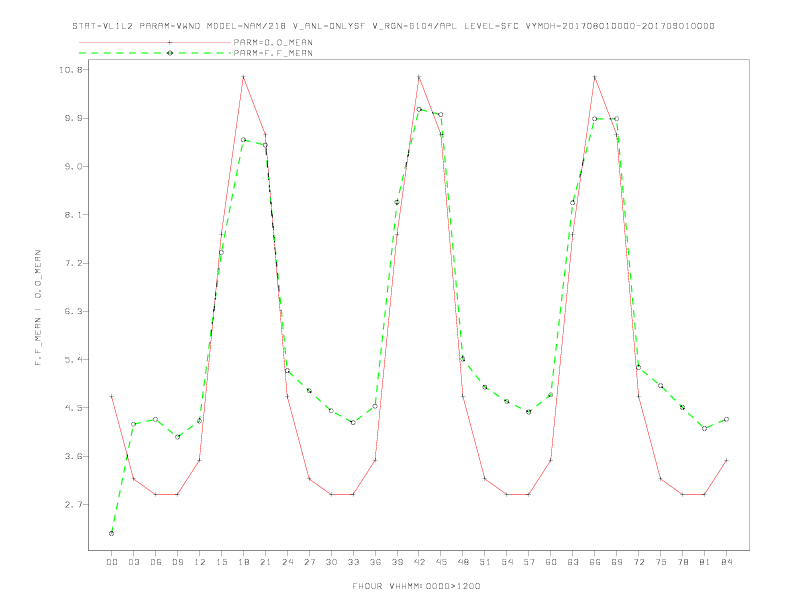The height and width of the screenshot is (612, 792).
Task: Click the 00 forecast hour x-axis label
Action: [112, 562]
